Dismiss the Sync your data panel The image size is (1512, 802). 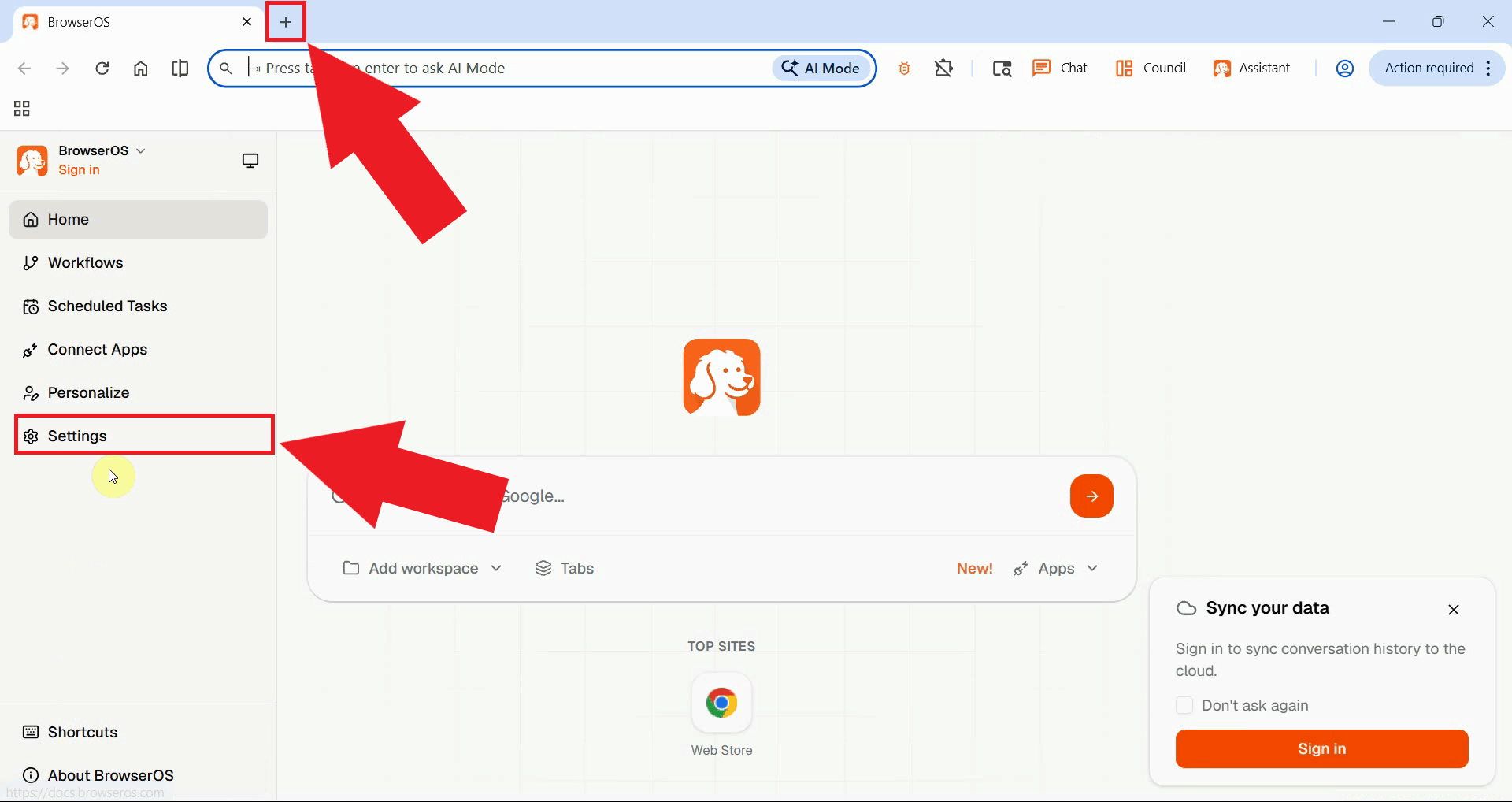[x=1453, y=609]
